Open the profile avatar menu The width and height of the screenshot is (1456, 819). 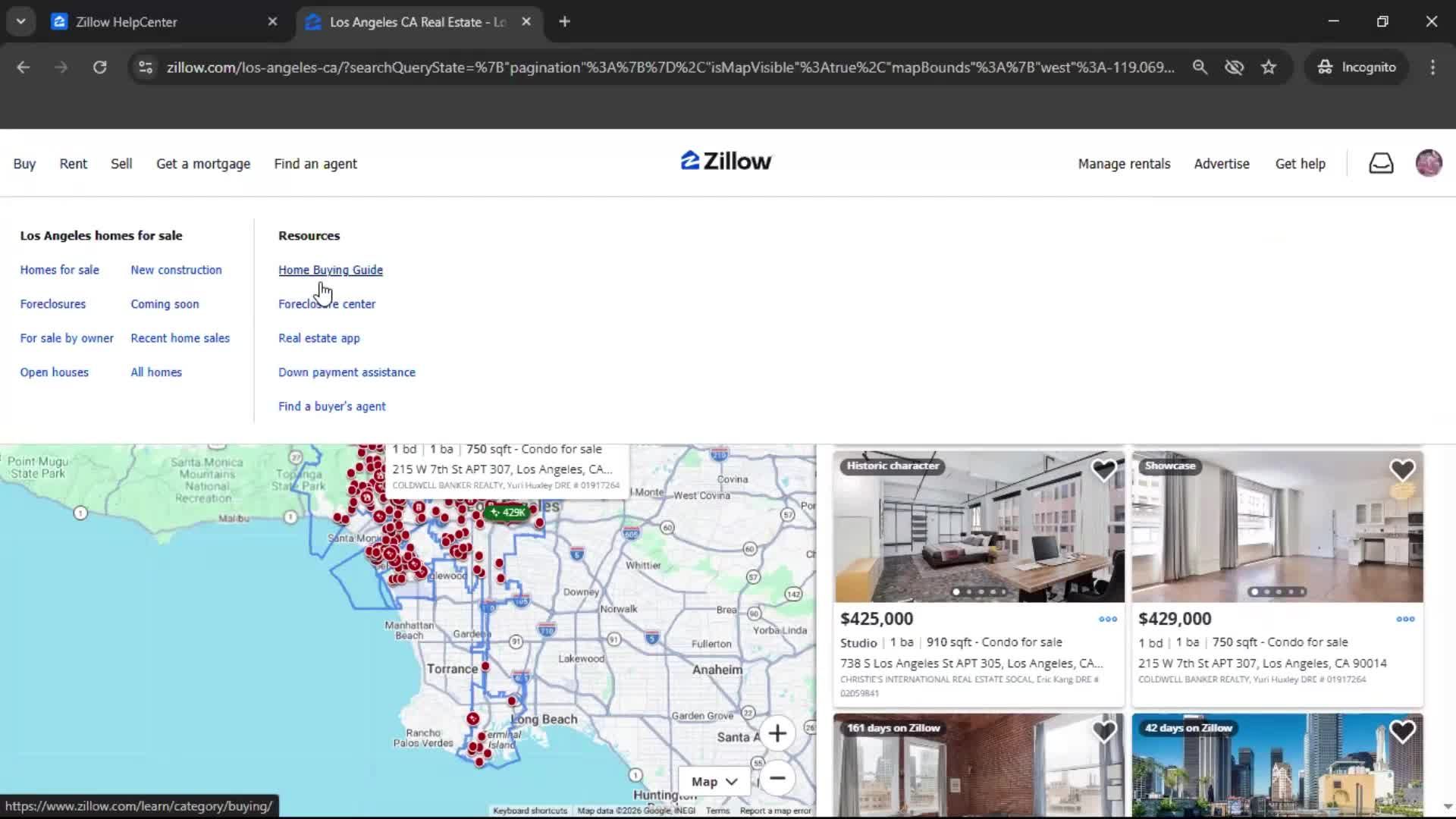1429,163
